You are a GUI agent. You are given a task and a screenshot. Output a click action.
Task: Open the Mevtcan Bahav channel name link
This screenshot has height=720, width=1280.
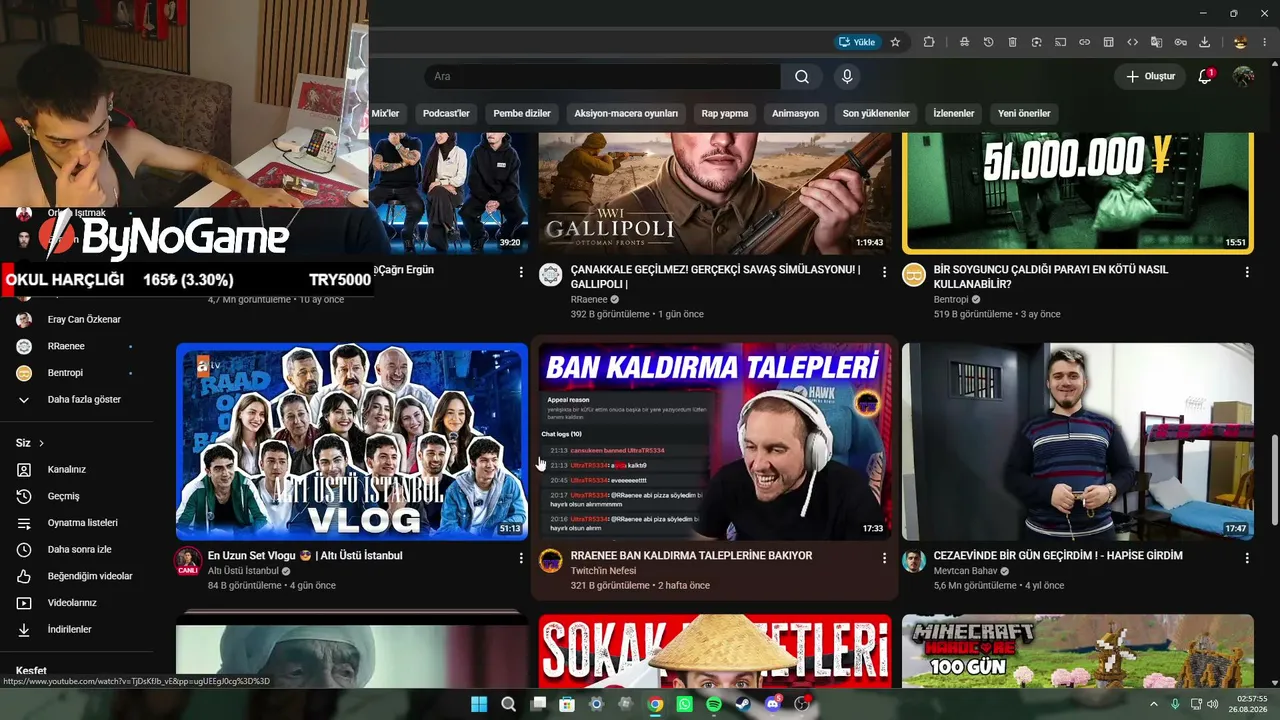click(967, 571)
